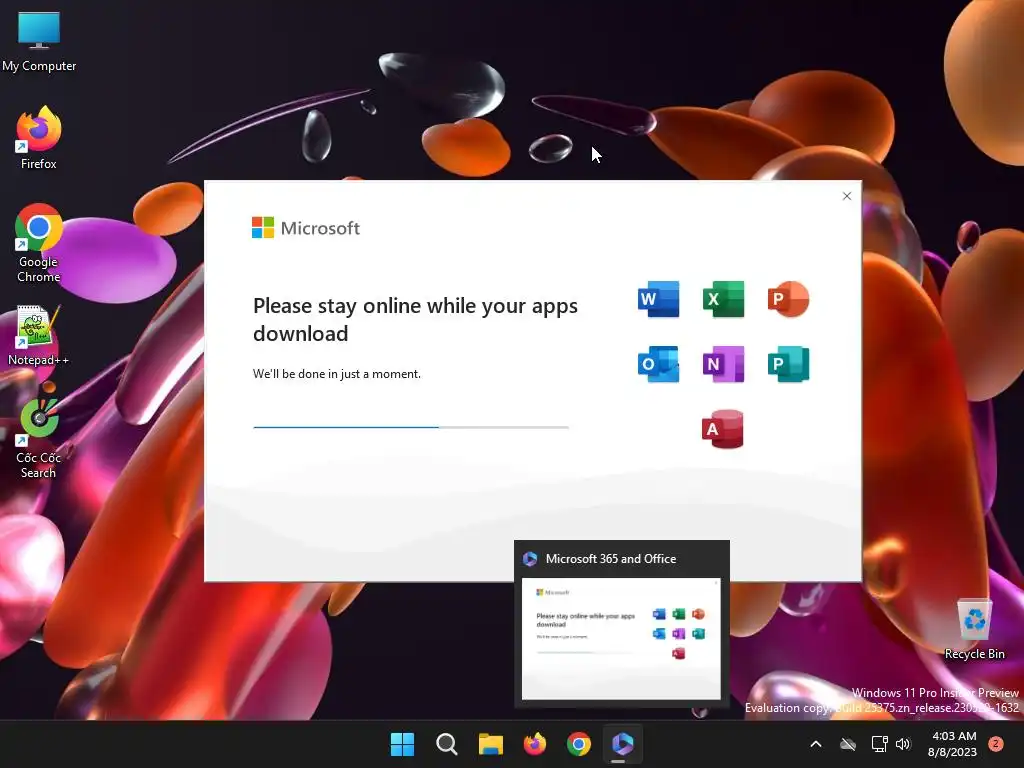
Task: Click the download progress bar
Action: tap(411, 427)
